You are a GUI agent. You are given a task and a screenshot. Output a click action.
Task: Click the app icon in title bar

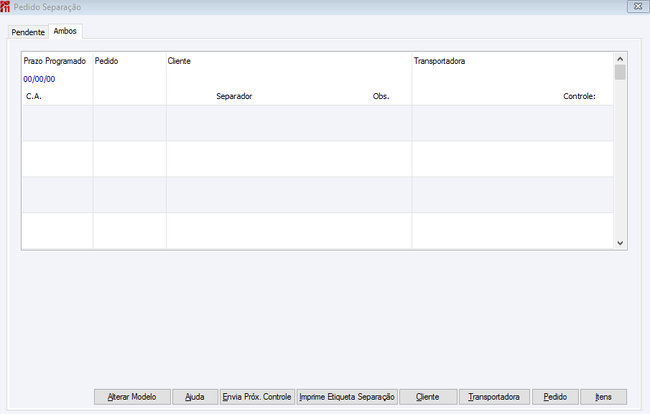click(5, 6)
